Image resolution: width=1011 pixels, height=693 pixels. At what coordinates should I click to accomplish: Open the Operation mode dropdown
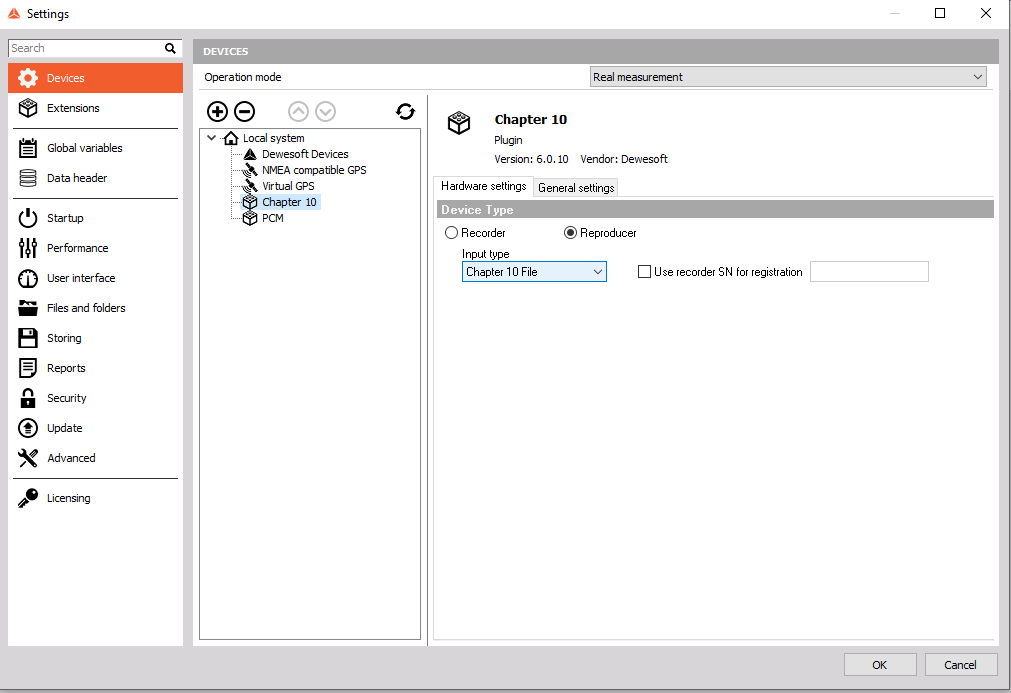pos(788,77)
